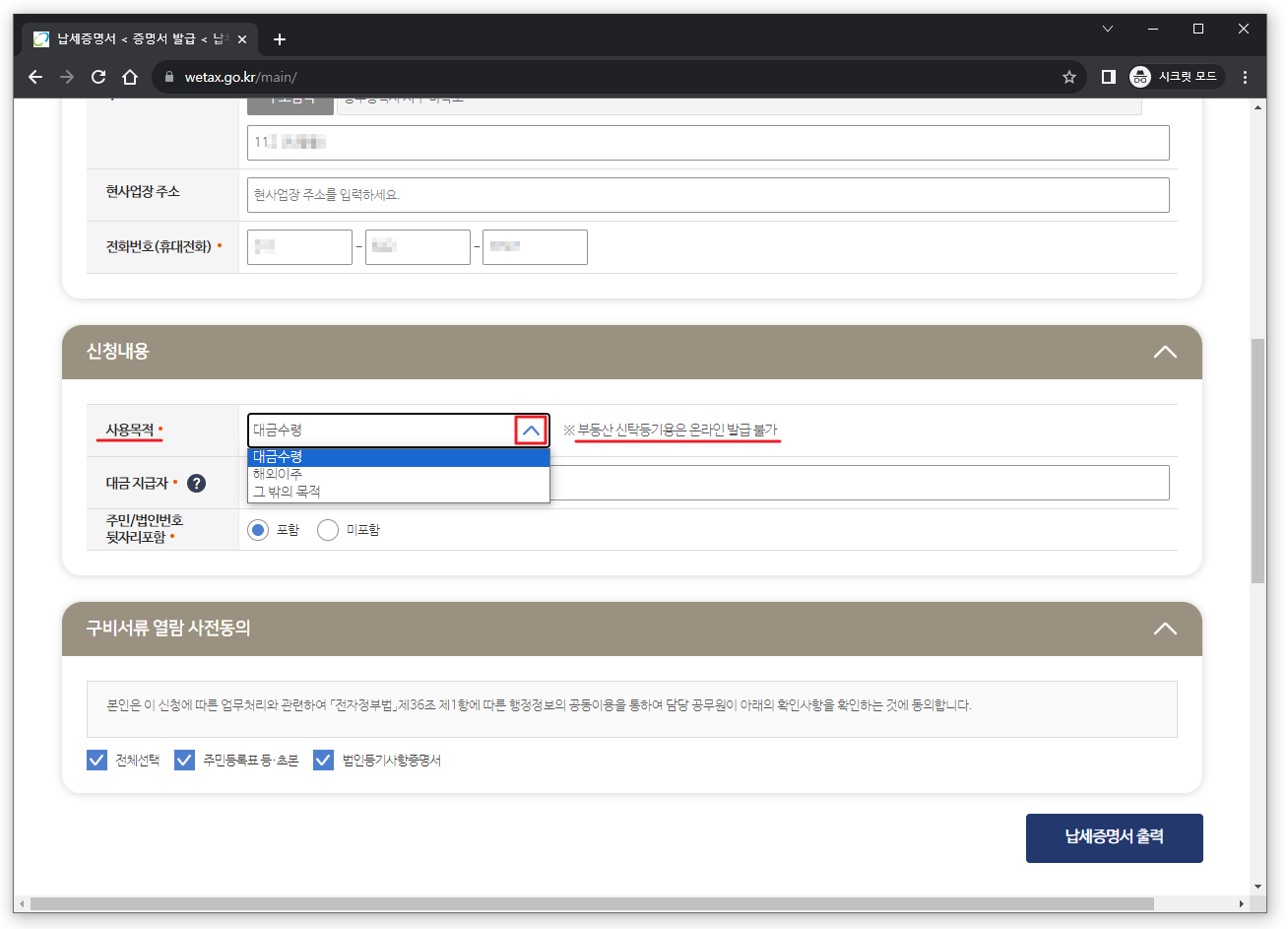Click the horizontal scroll left arrow
The image size is (1288, 929).
[x=22, y=903]
